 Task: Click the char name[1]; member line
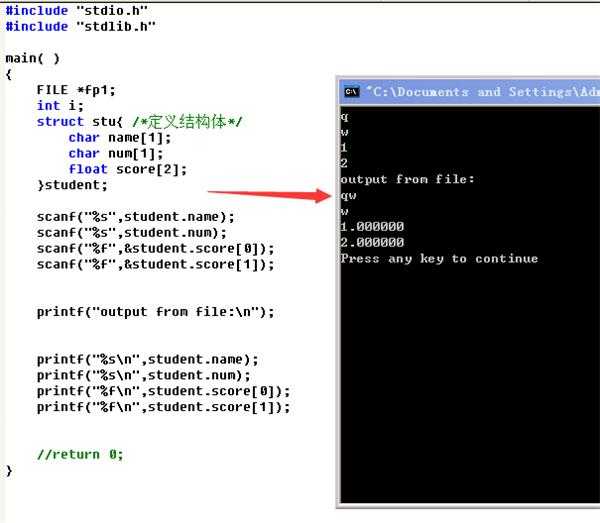(x=112, y=138)
